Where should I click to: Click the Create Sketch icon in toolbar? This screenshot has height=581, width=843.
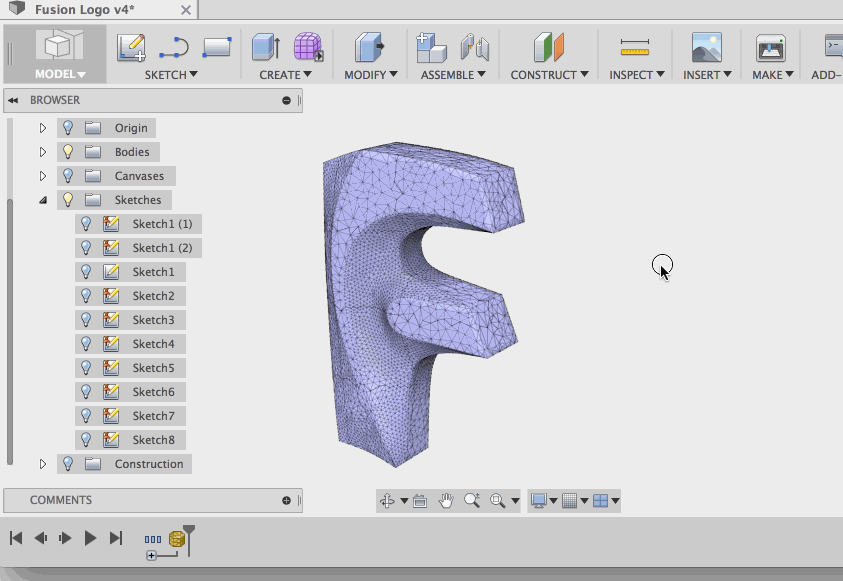point(131,47)
